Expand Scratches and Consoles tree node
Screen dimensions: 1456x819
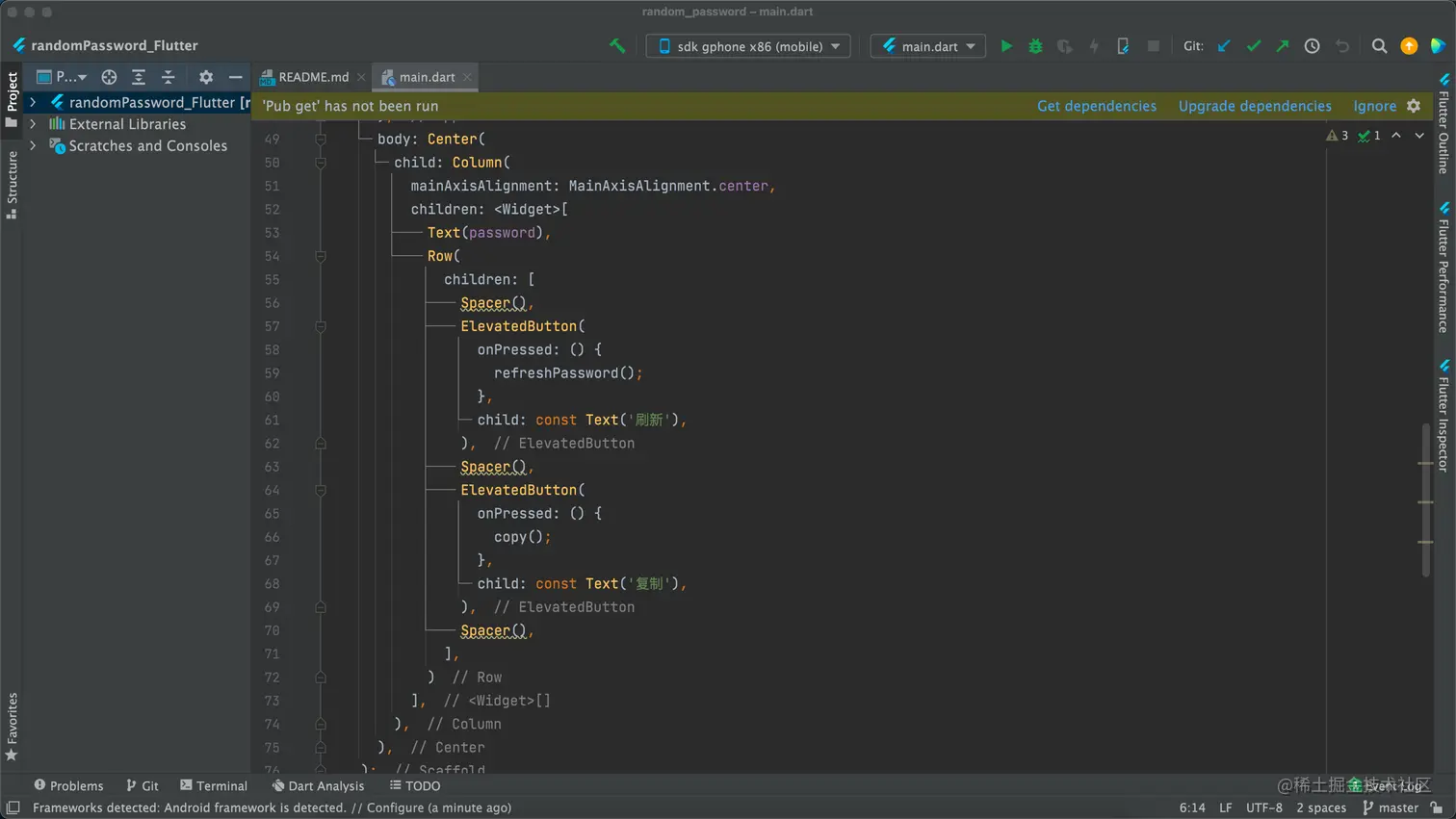33,146
